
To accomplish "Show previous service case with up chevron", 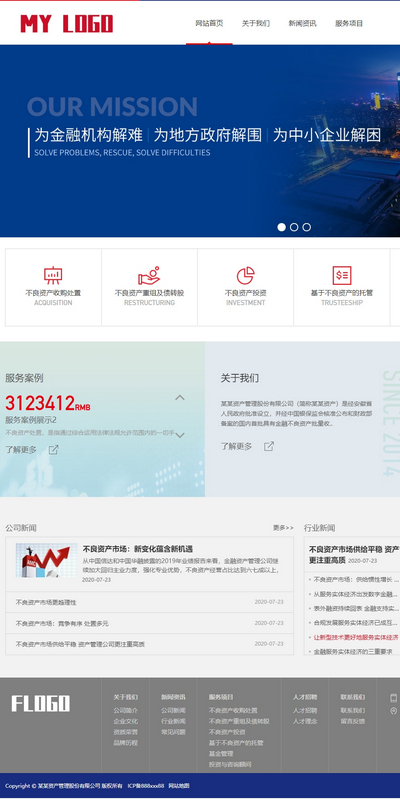I will coord(180,398).
